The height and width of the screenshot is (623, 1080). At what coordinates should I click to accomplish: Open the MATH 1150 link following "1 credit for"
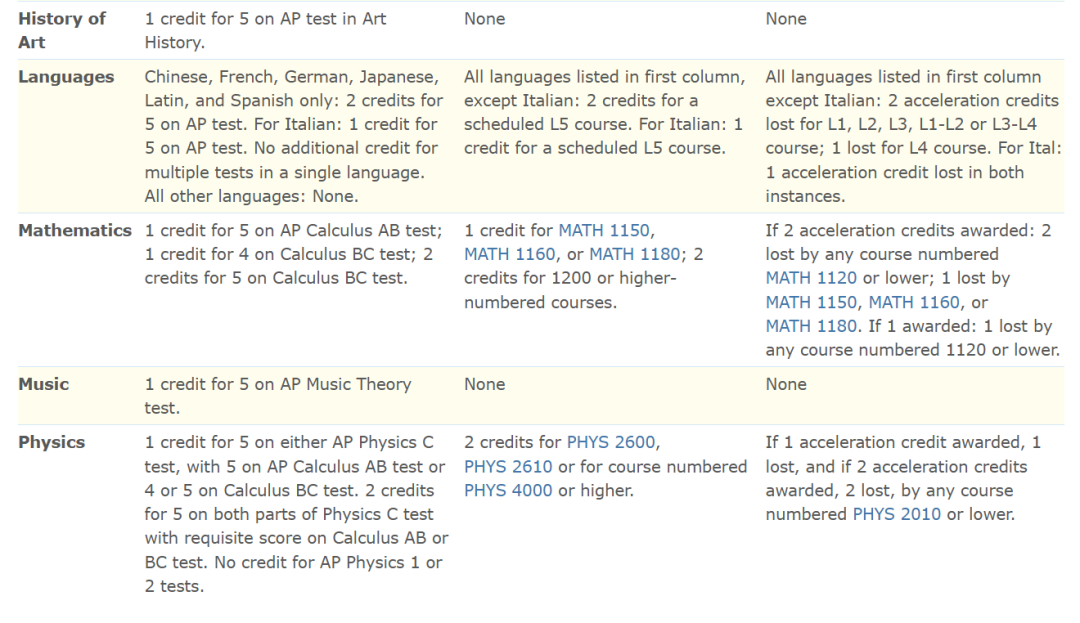[604, 230]
